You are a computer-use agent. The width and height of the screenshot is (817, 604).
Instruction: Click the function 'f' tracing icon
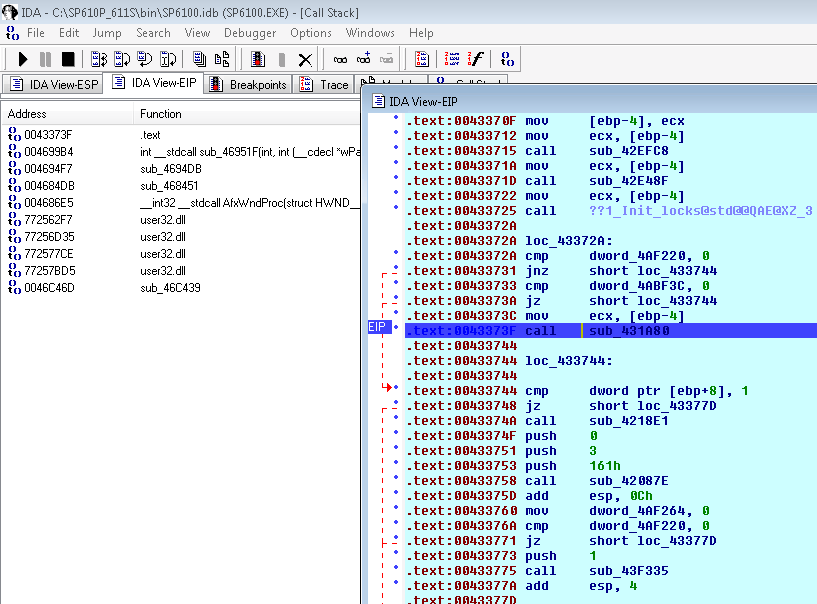[x=476, y=59]
